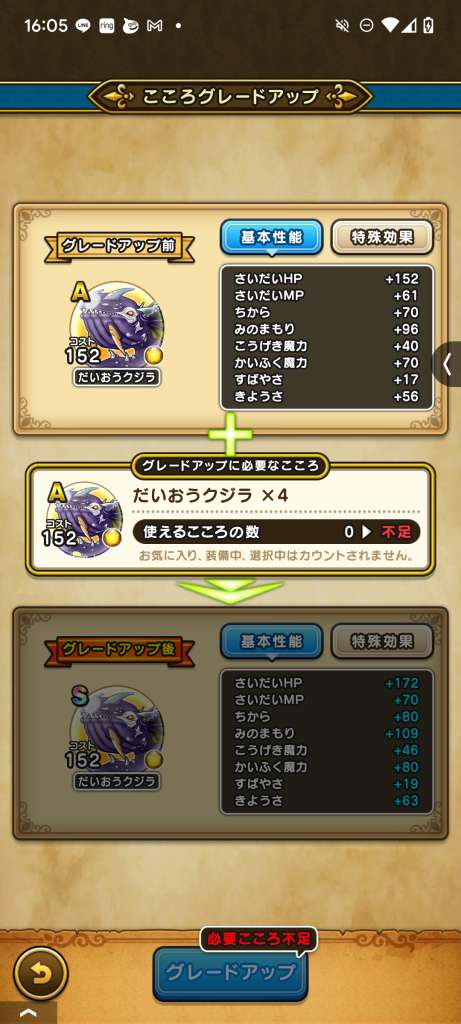
Task: Switch to the upper 特殊効果 tab
Action: (x=382, y=237)
